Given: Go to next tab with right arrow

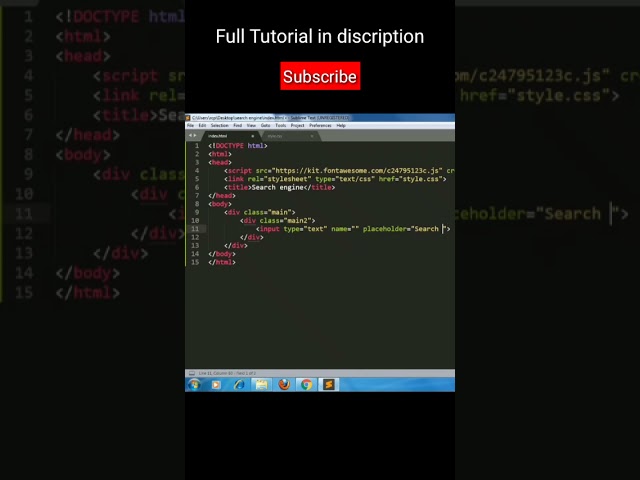Looking at the screenshot, I should [195, 136].
